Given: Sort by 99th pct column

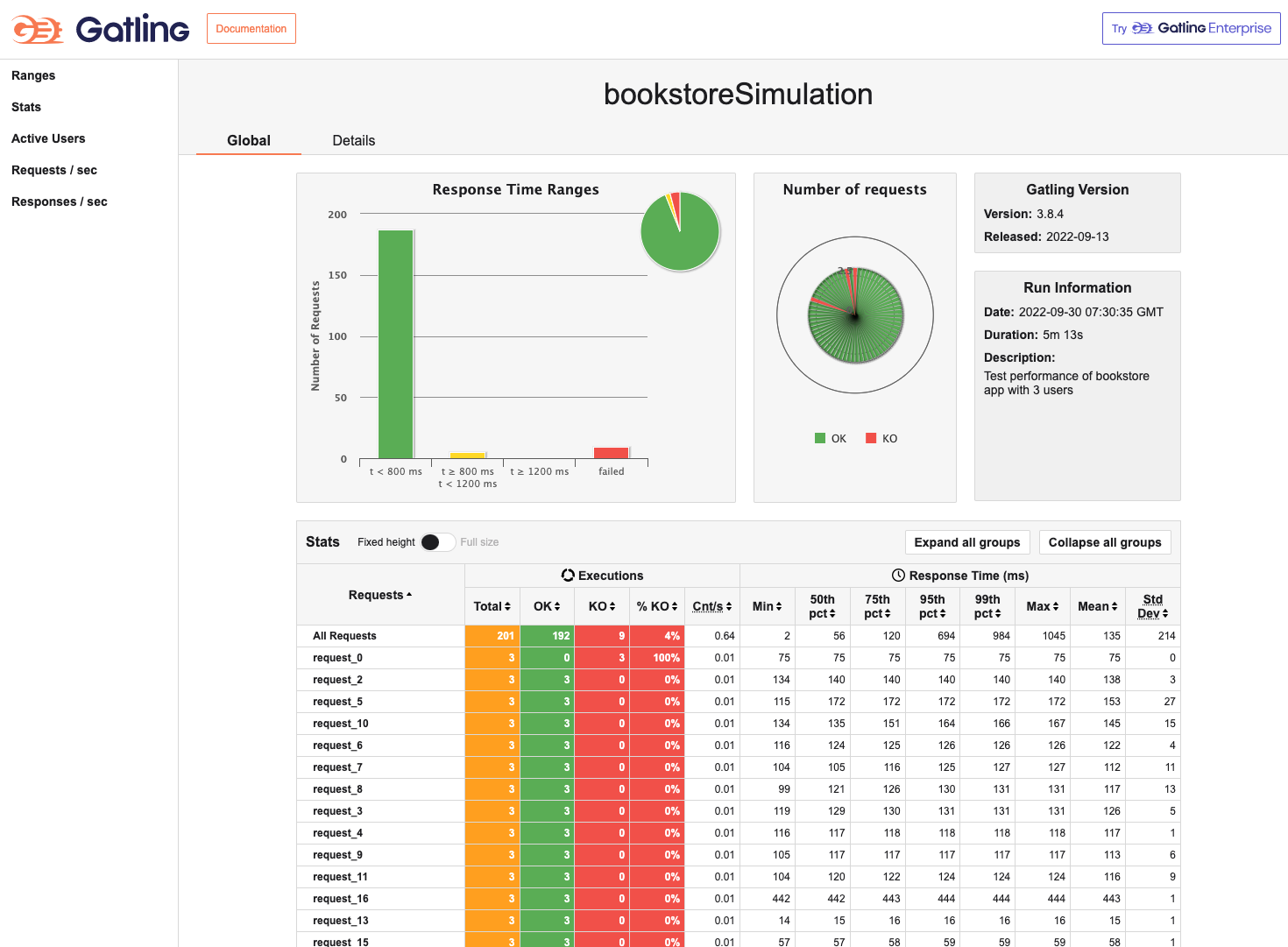Looking at the screenshot, I should coord(987,606).
